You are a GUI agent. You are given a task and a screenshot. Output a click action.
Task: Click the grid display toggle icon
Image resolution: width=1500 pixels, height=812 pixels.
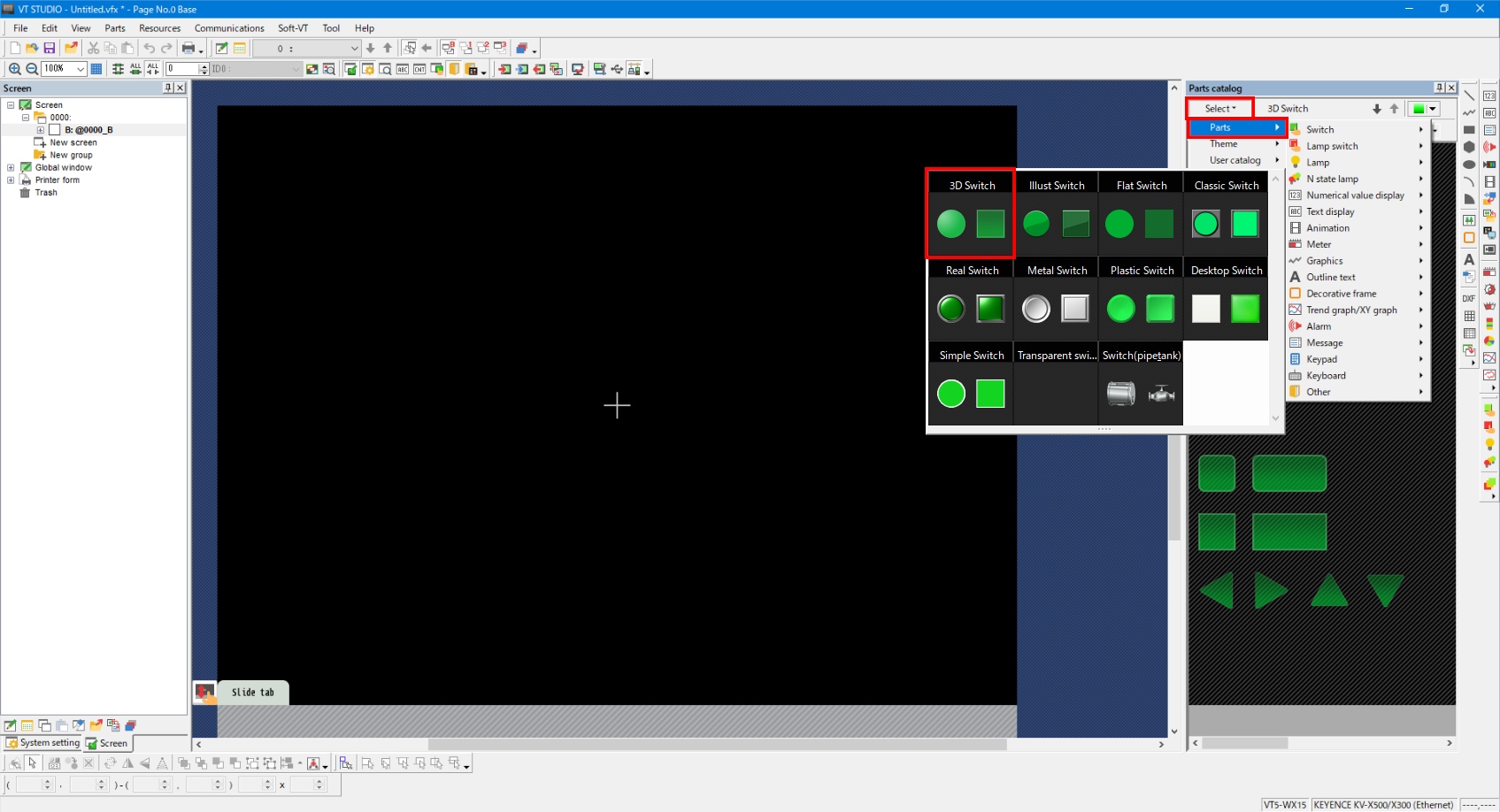[96, 69]
